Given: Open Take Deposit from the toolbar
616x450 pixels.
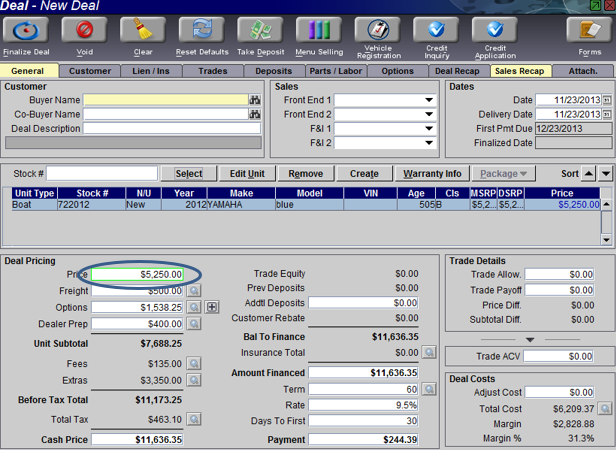Looking at the screenshot, I should pyautogui.click(x=260, y=30).
